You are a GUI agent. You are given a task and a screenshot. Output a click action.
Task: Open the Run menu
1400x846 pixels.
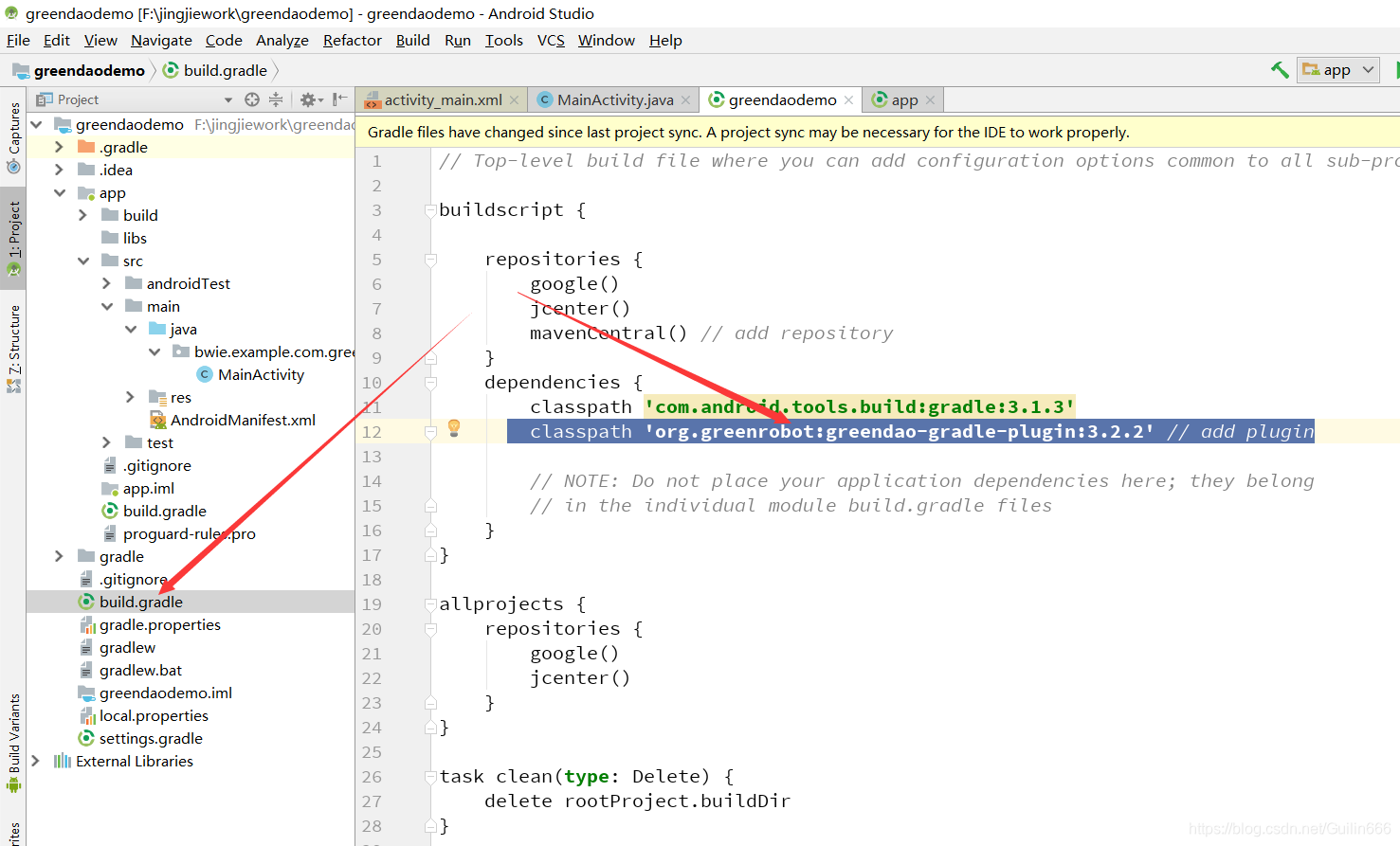(458, 40)
